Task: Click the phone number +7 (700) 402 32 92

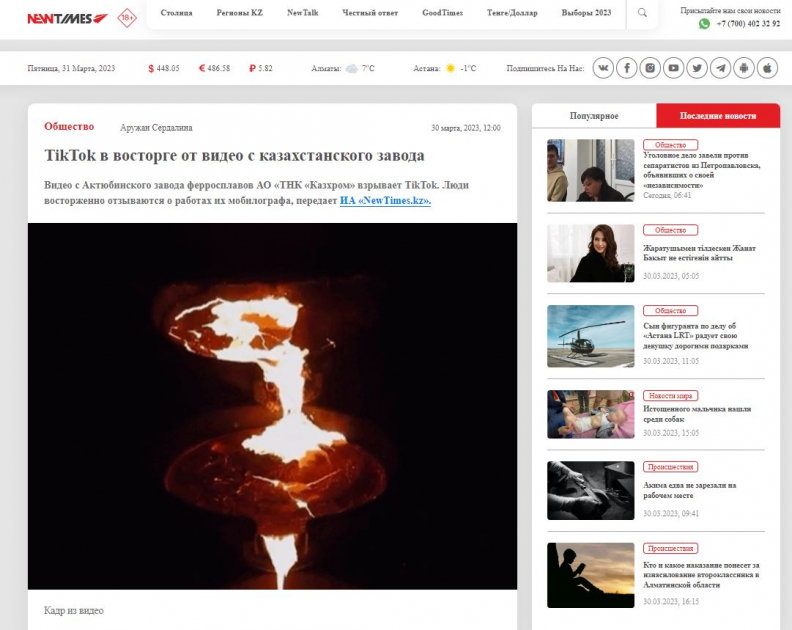Action: coord(748,24)
